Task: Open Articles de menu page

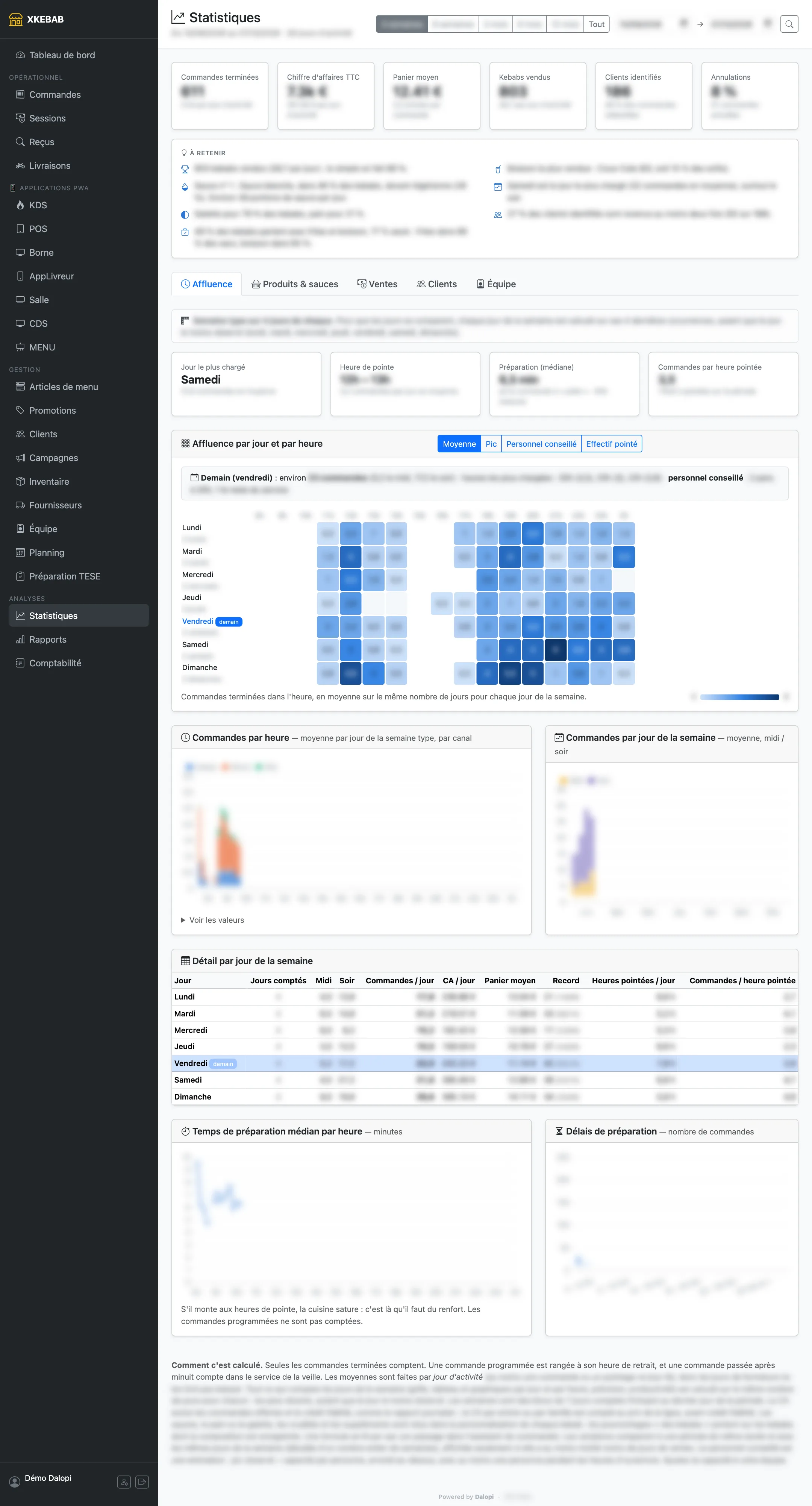Action: 79,387
